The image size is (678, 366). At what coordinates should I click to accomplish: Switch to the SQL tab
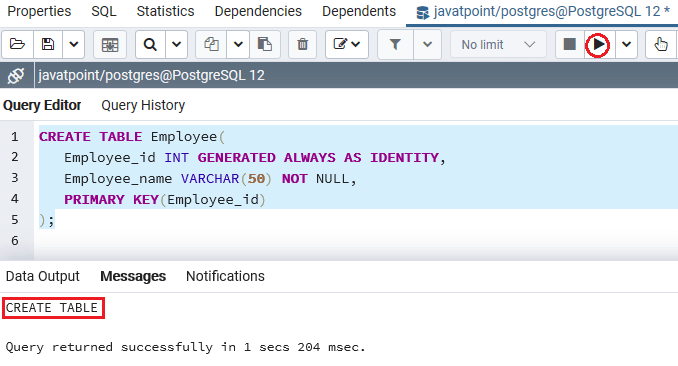tap(104, 11)
